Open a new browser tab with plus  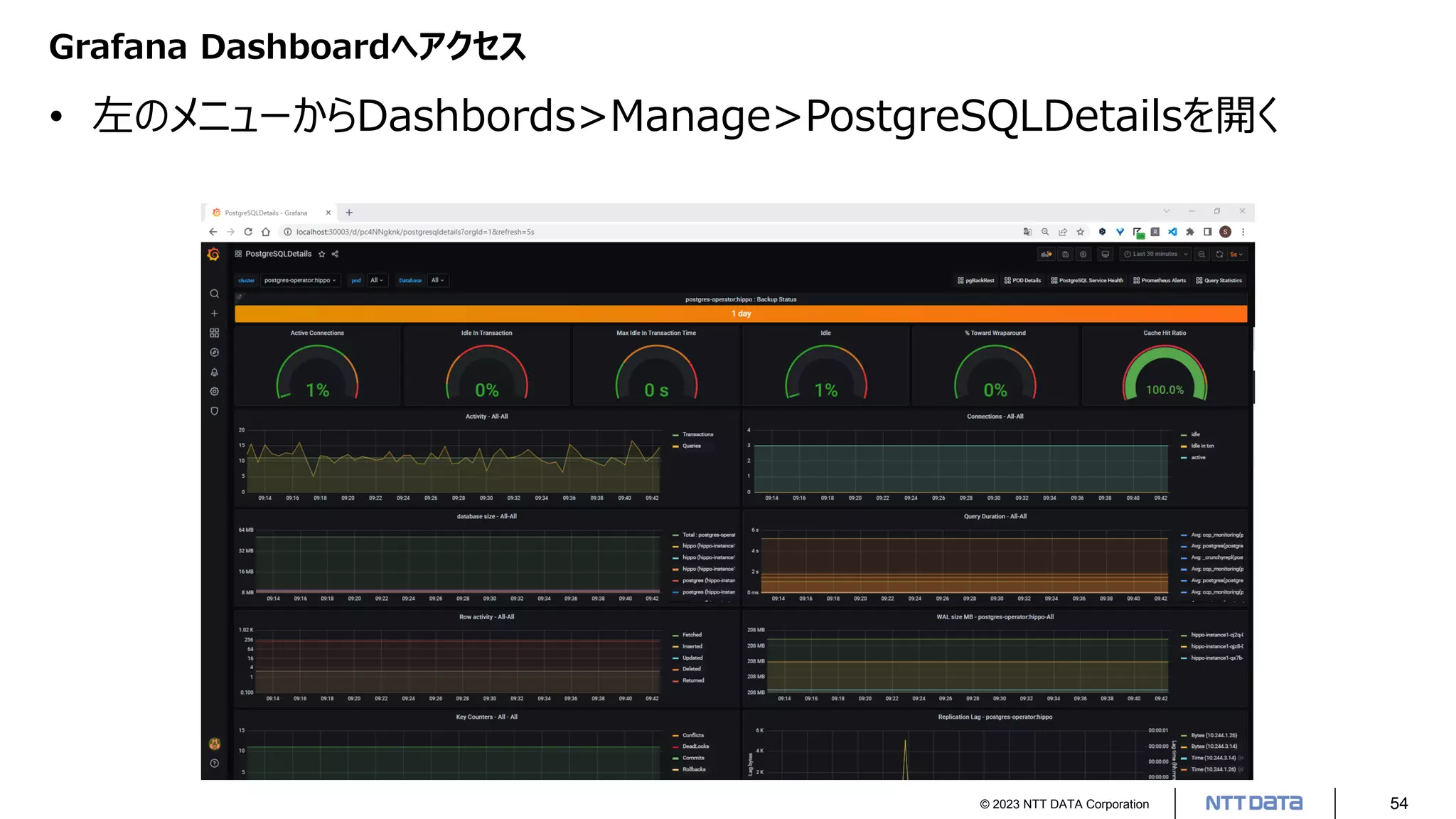[x=349, y=213]
